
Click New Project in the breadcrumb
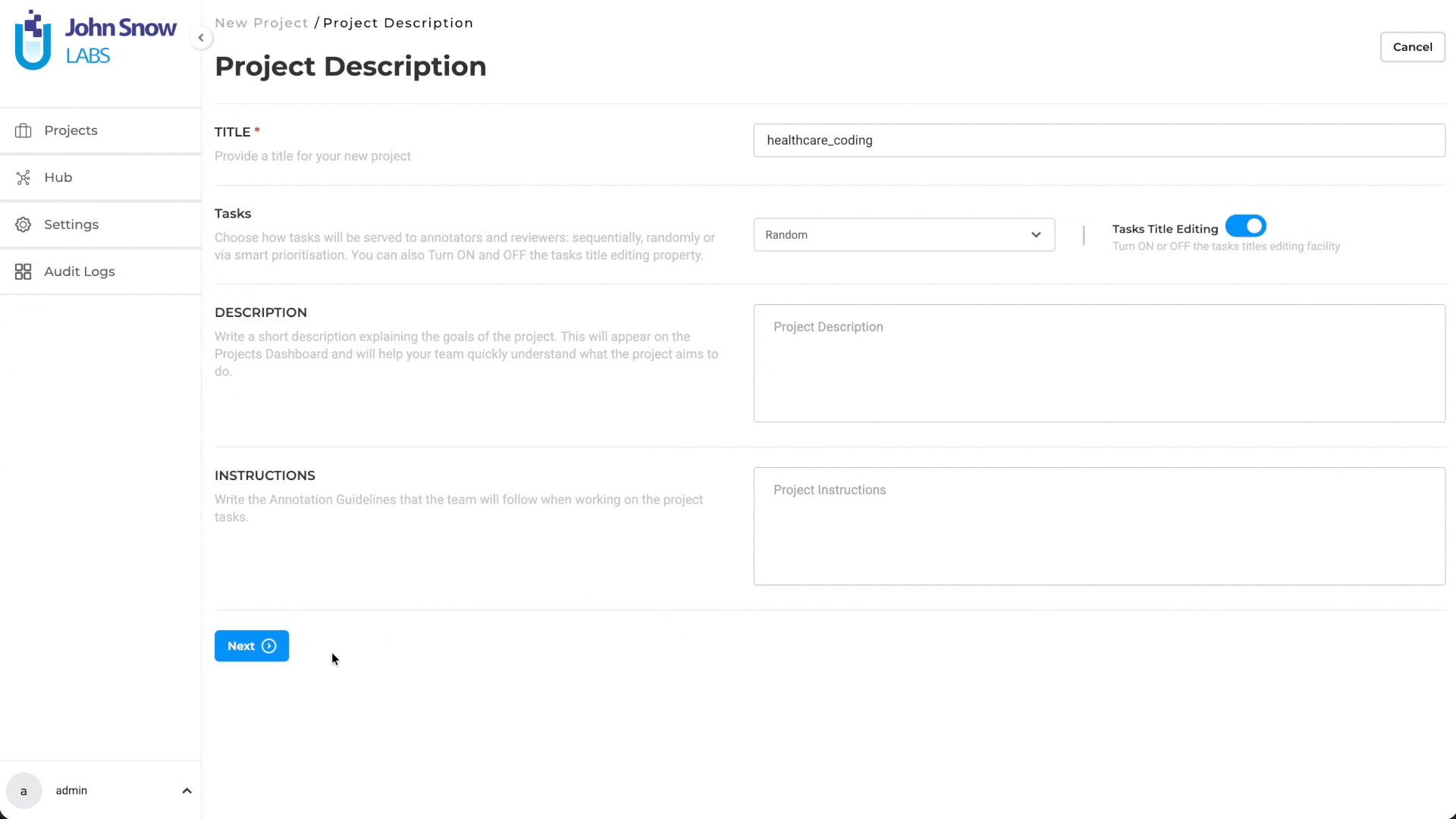pos(261,23)
